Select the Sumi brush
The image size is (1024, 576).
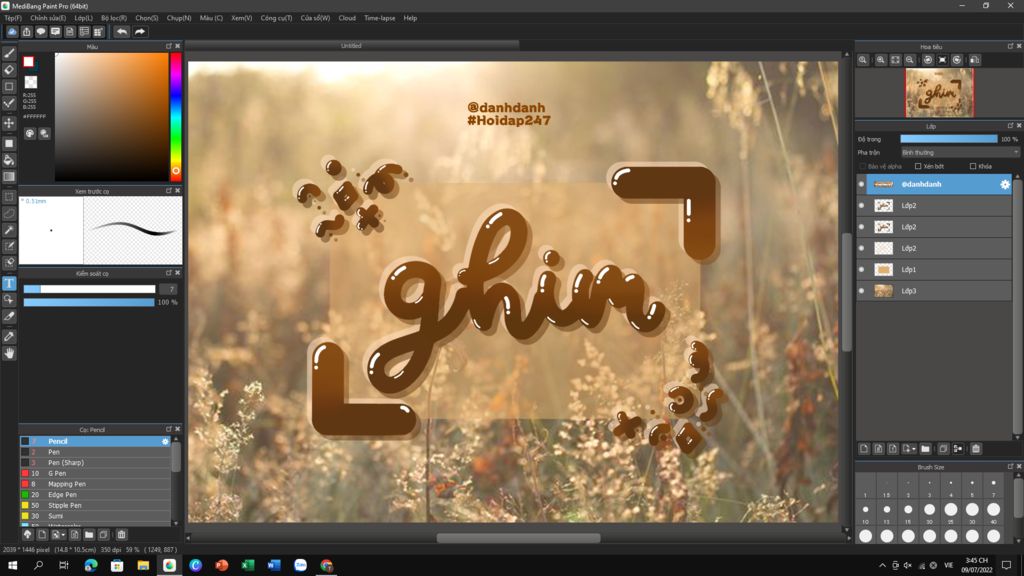click(x=95, y=516)
